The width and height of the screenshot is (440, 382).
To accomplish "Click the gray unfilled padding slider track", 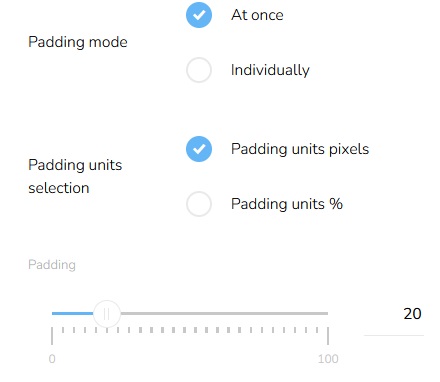I will 224,313.
